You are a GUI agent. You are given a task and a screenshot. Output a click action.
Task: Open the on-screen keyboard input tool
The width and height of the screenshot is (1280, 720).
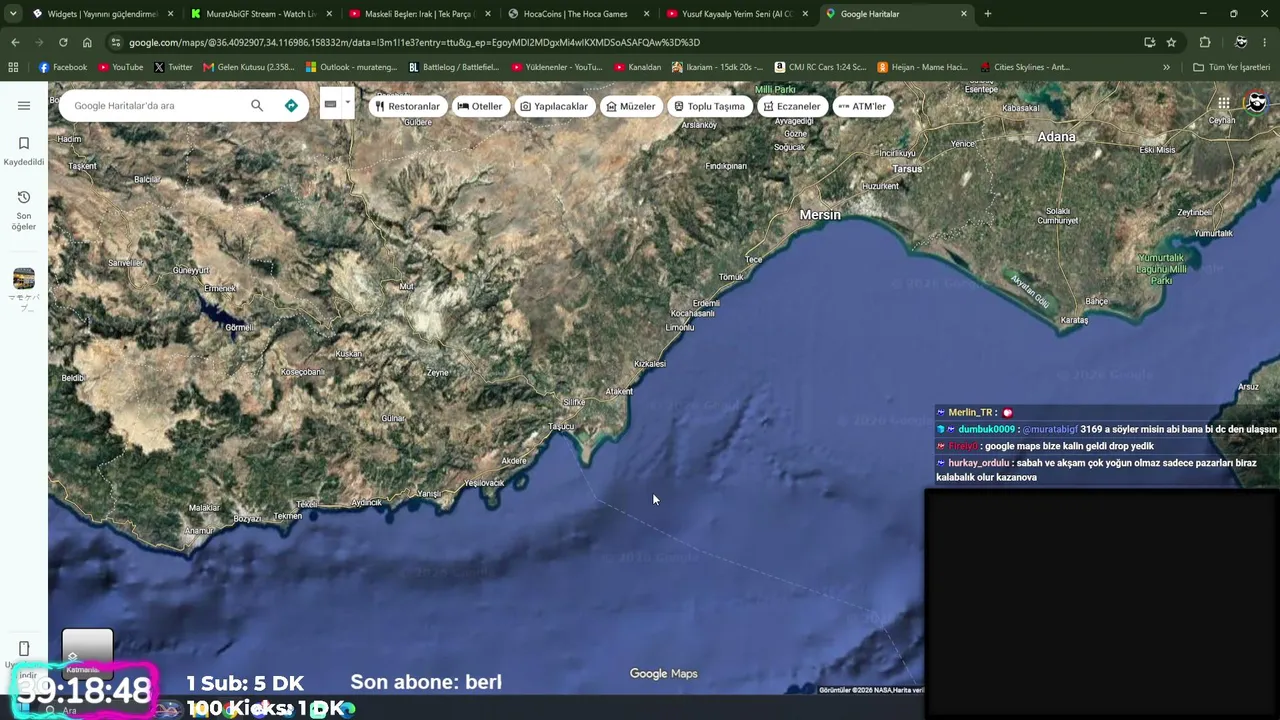tap(330, 104)
